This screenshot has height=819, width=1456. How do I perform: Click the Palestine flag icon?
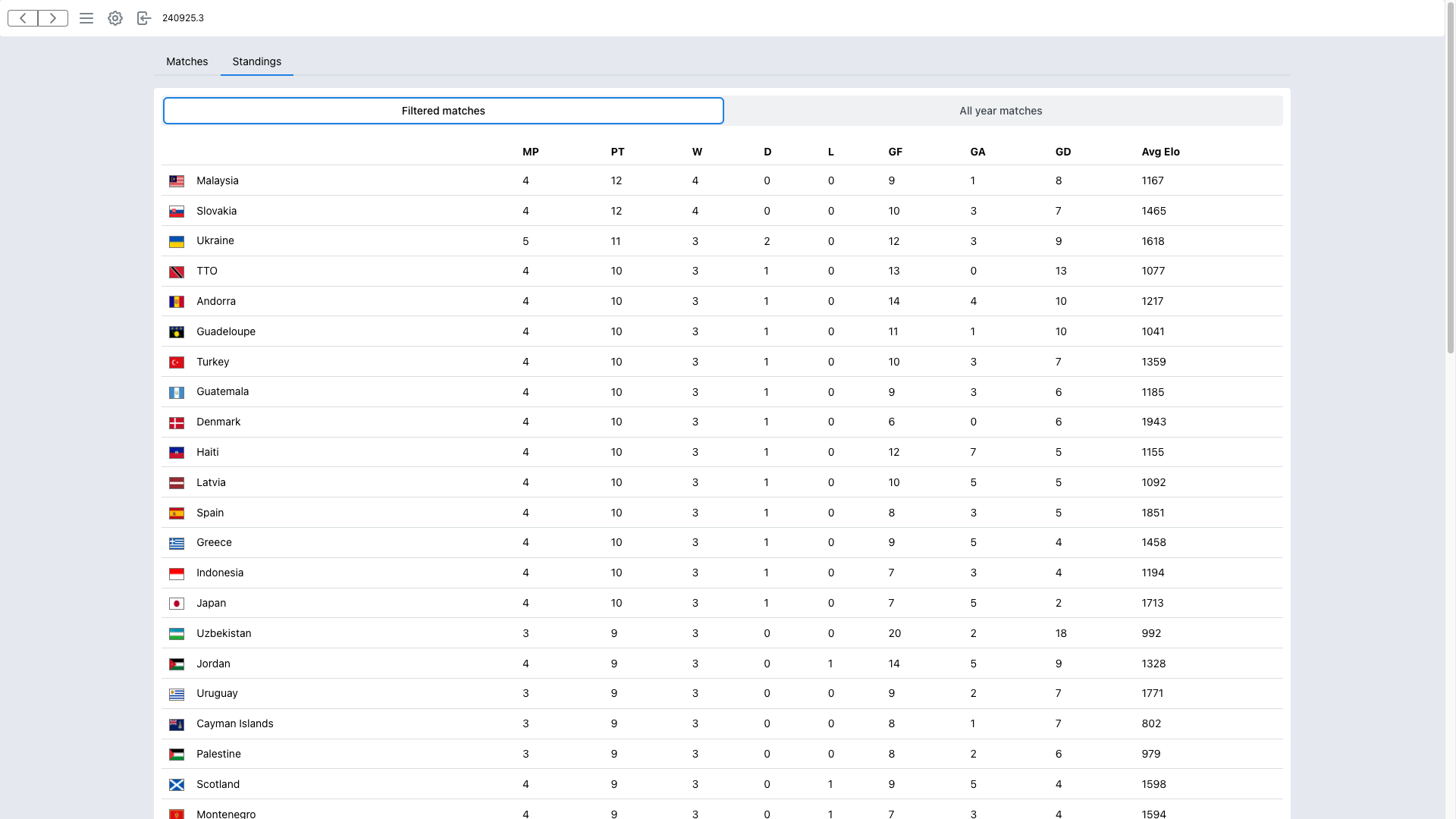point(177,755)
